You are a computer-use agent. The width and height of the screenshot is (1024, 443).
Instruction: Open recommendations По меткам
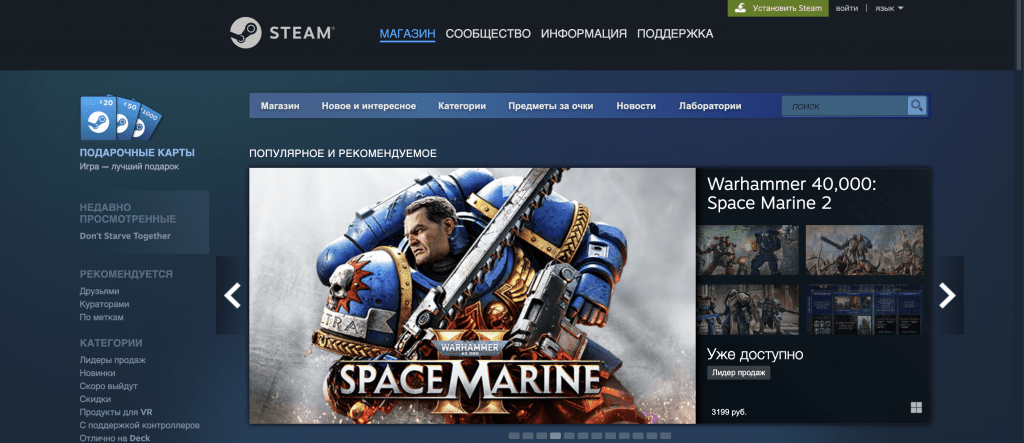tap(101, 317)
